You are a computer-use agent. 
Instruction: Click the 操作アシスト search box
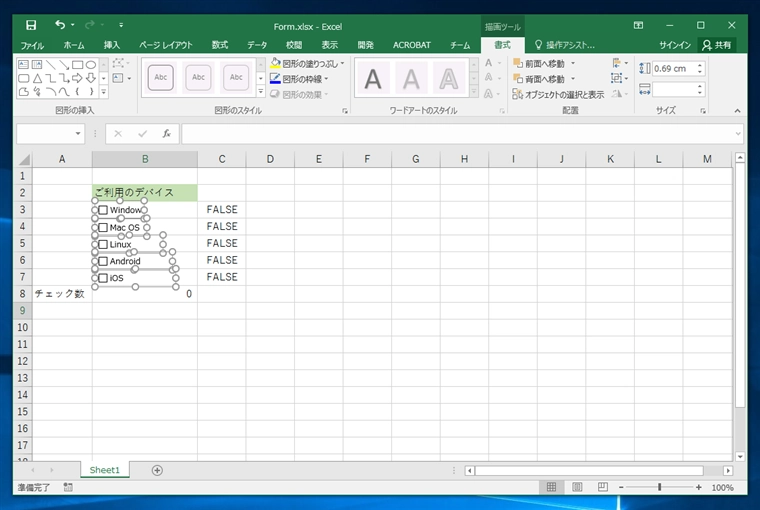click(x=565, y=45)
